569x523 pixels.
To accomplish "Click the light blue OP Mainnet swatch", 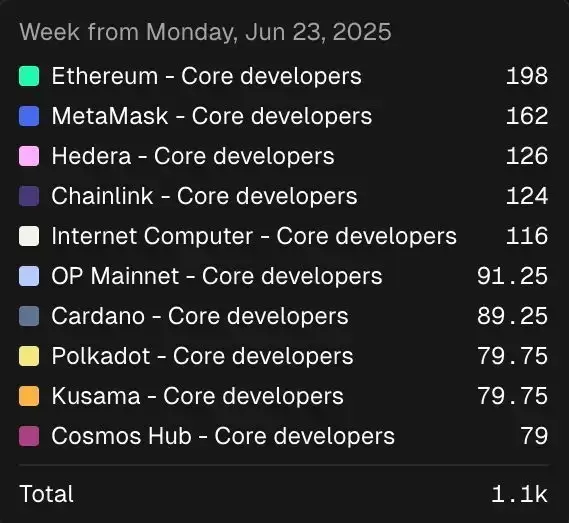I will 29,276.
